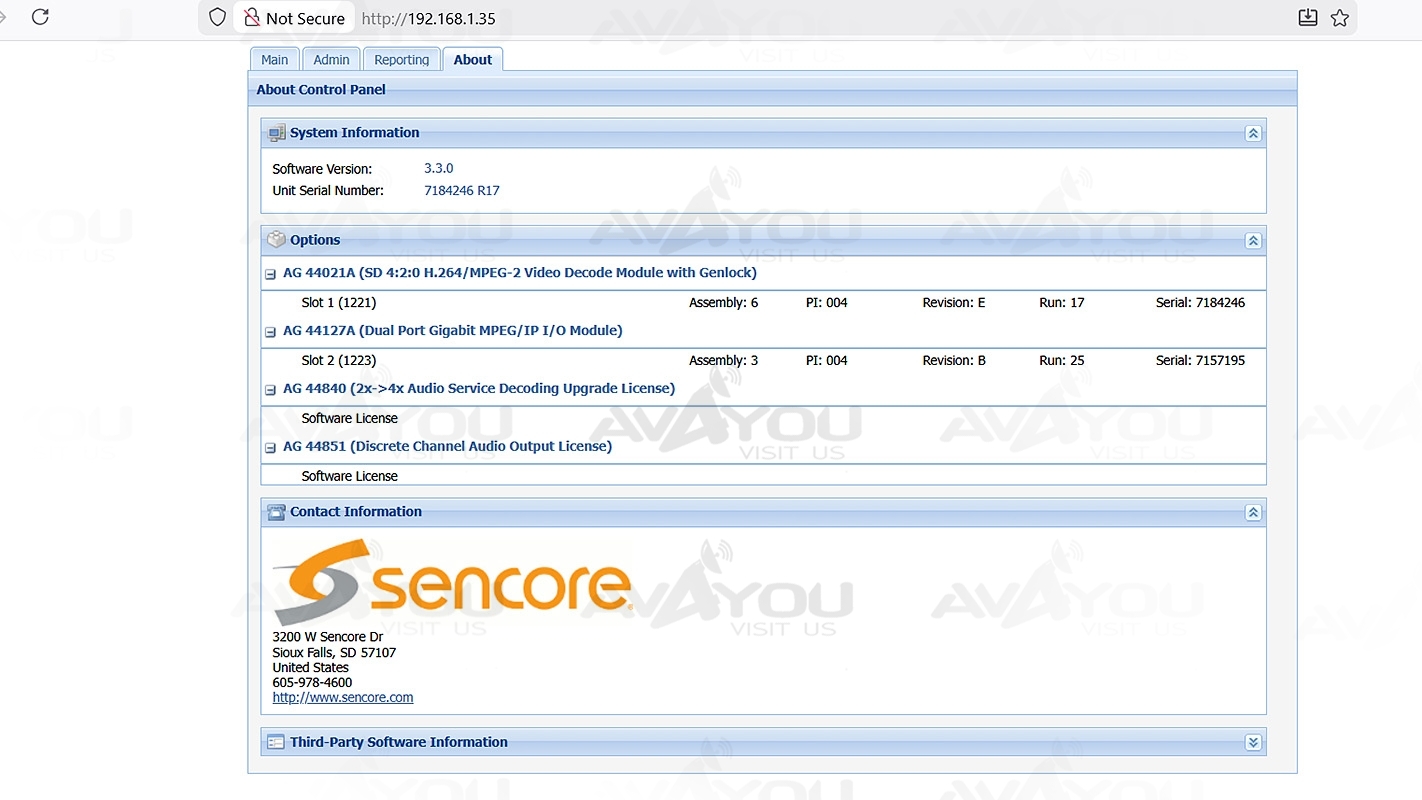Click the Contact Information telephone icon
Screen dimensions: 1422x800
tap(277, 512)
